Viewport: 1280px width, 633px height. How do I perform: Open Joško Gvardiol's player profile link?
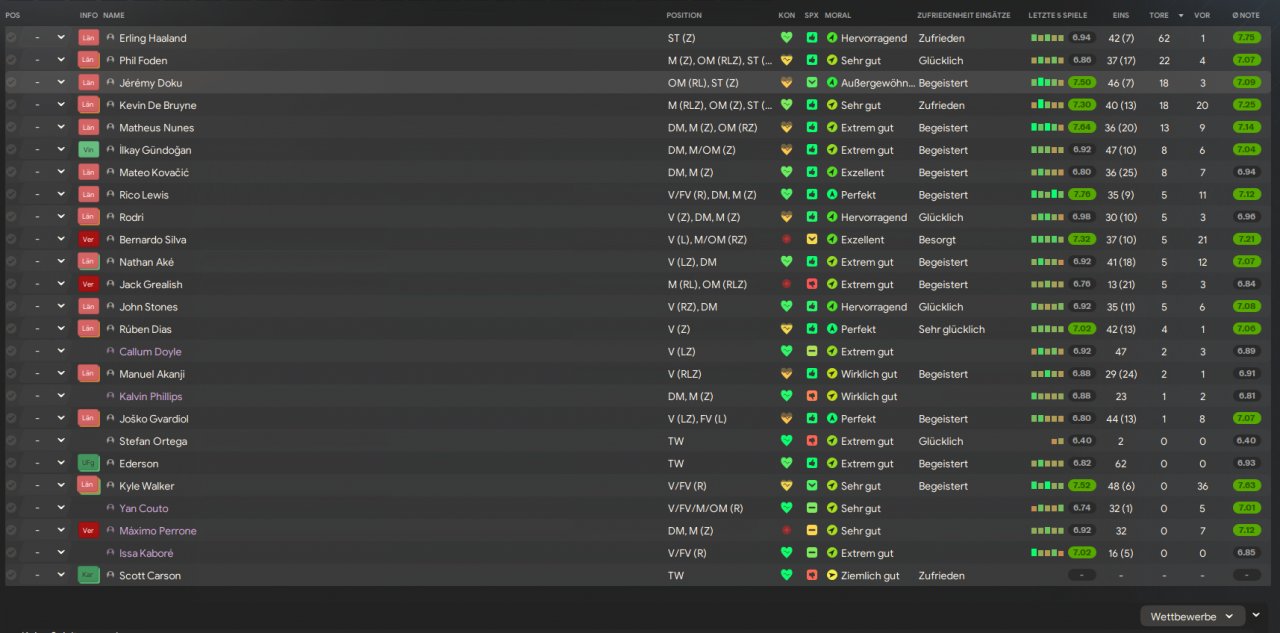coord(153,419)
